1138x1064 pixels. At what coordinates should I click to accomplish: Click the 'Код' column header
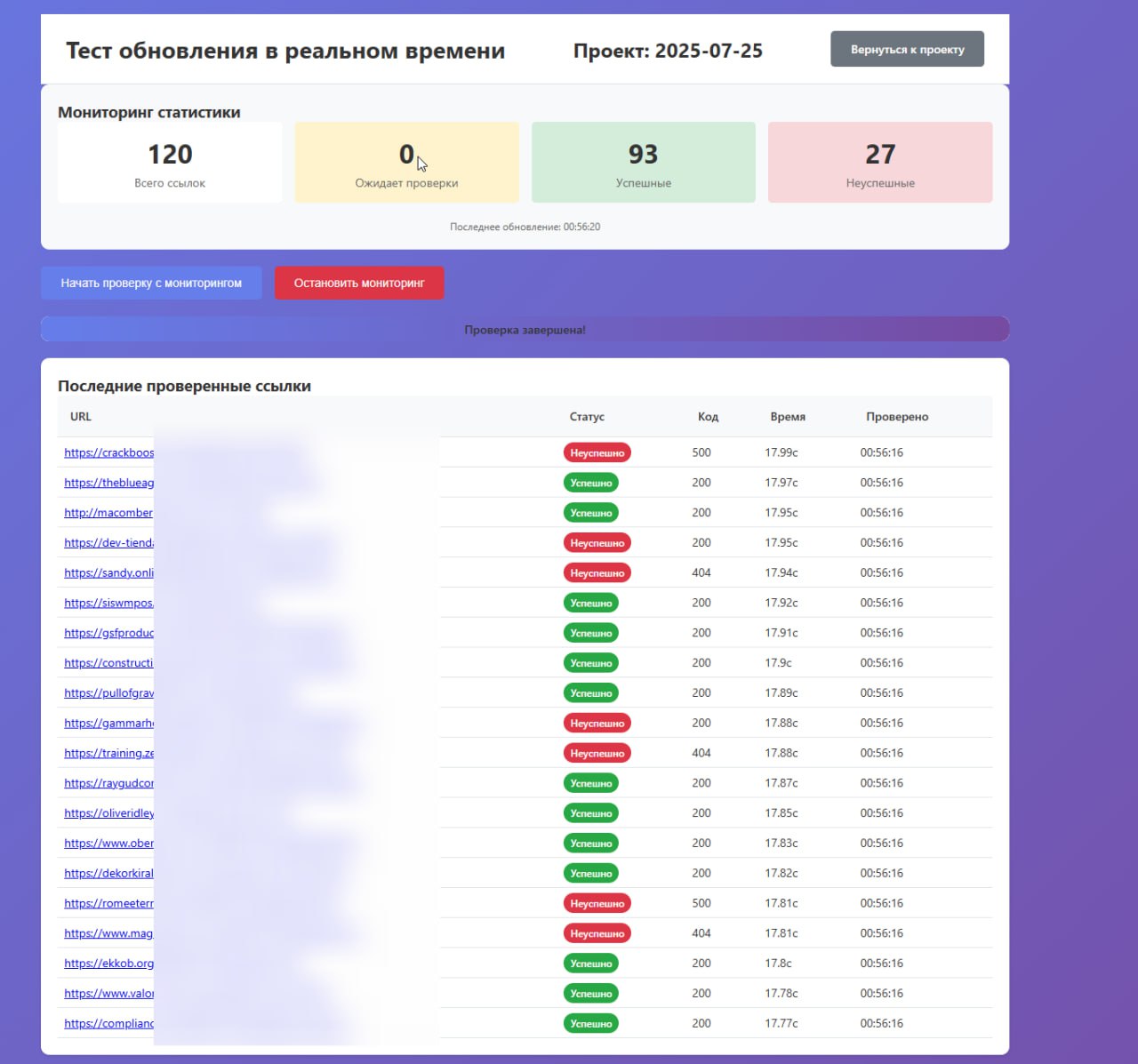(708, 417)
